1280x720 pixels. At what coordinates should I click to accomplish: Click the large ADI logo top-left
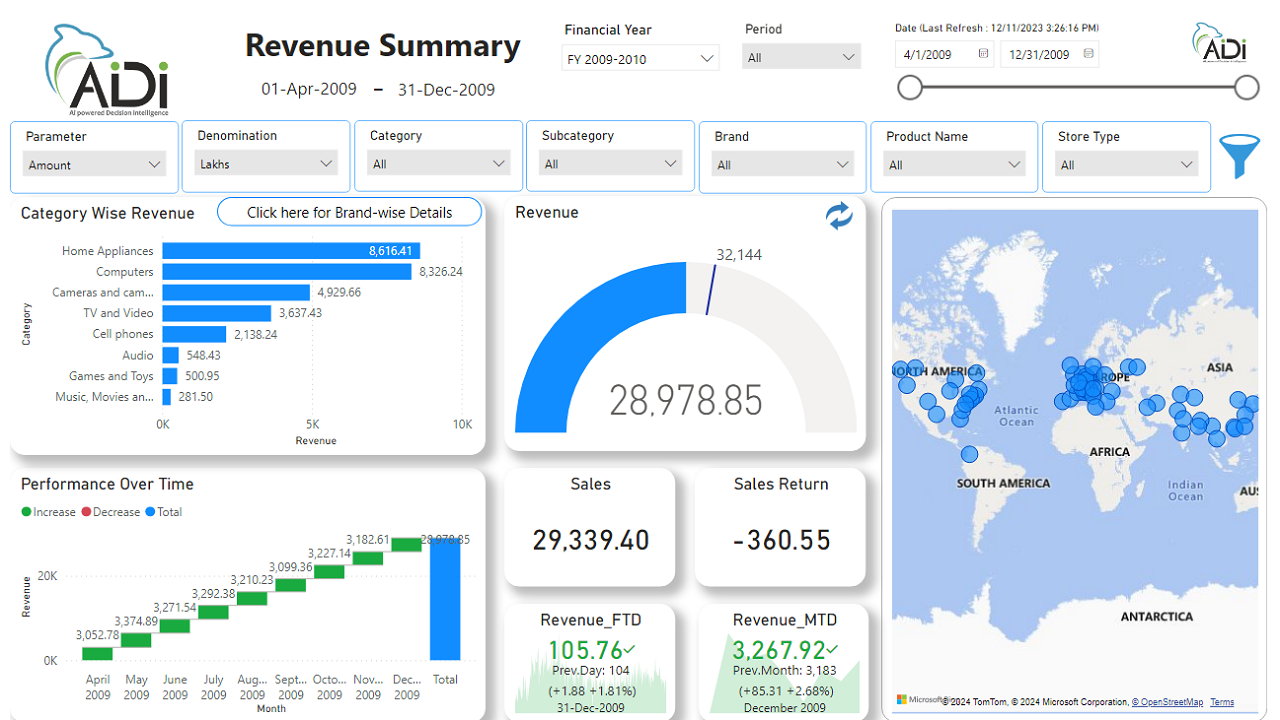(x=106, y=70)
